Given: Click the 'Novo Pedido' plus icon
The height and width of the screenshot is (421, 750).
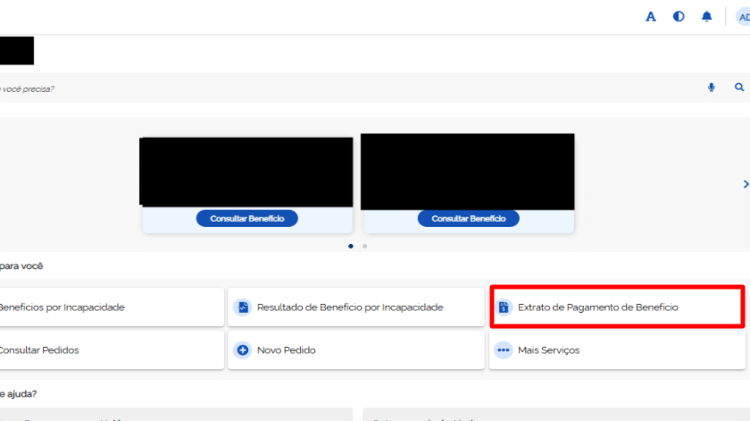Looking at the screenshot, I should (242, 350).
